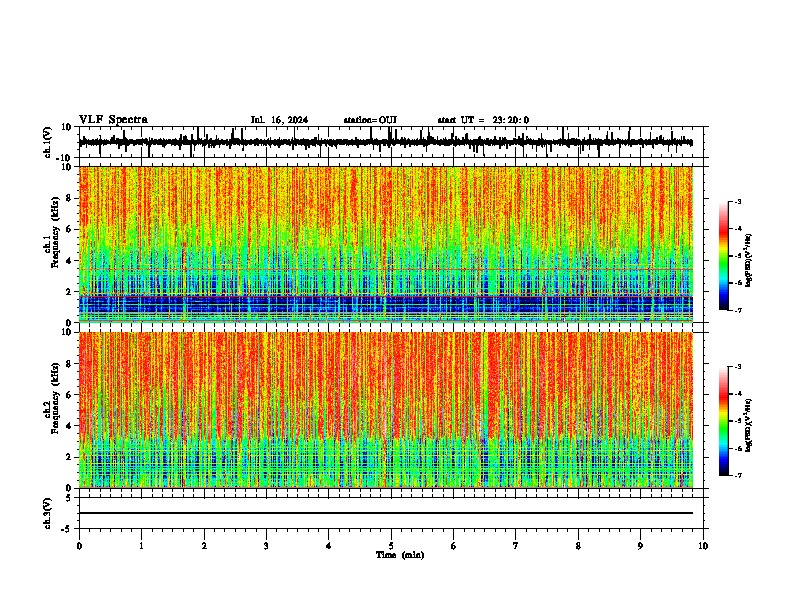Click the '8' kHz tick on ch.2 spectrogram
Viewport: 792px width, 612px height.
69,364
